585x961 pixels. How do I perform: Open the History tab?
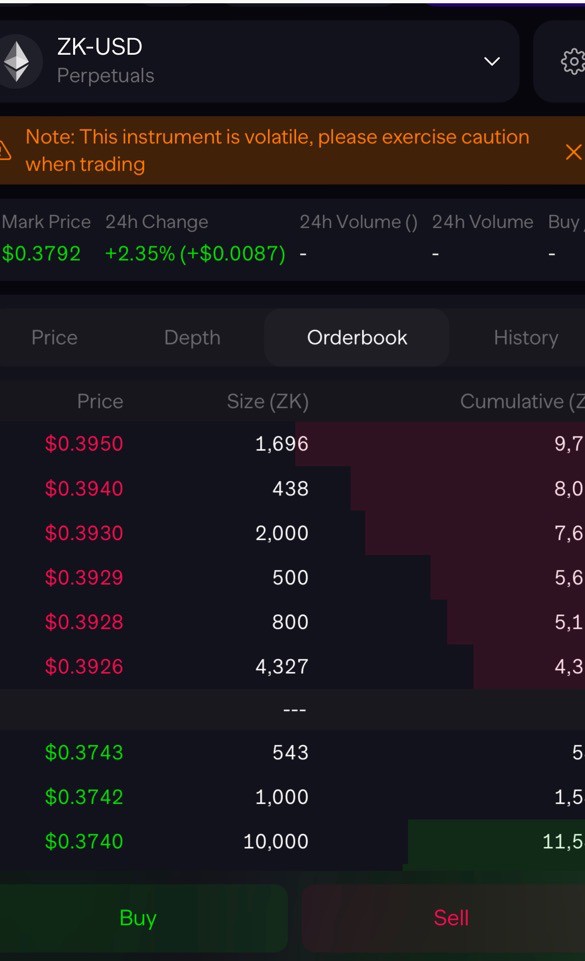point(526,338)
